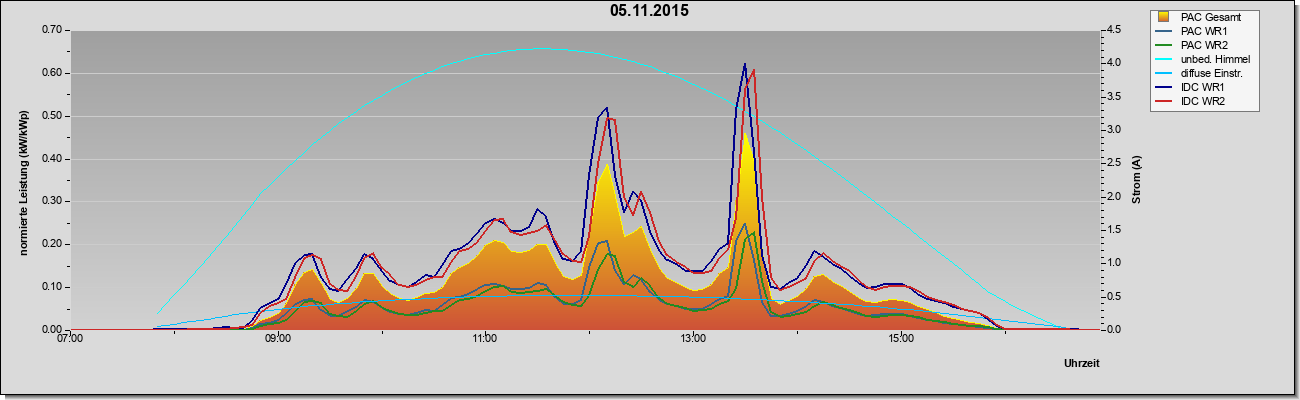Click the 15:00 time axis label
1300x400 pixels.
click(901, 338)
